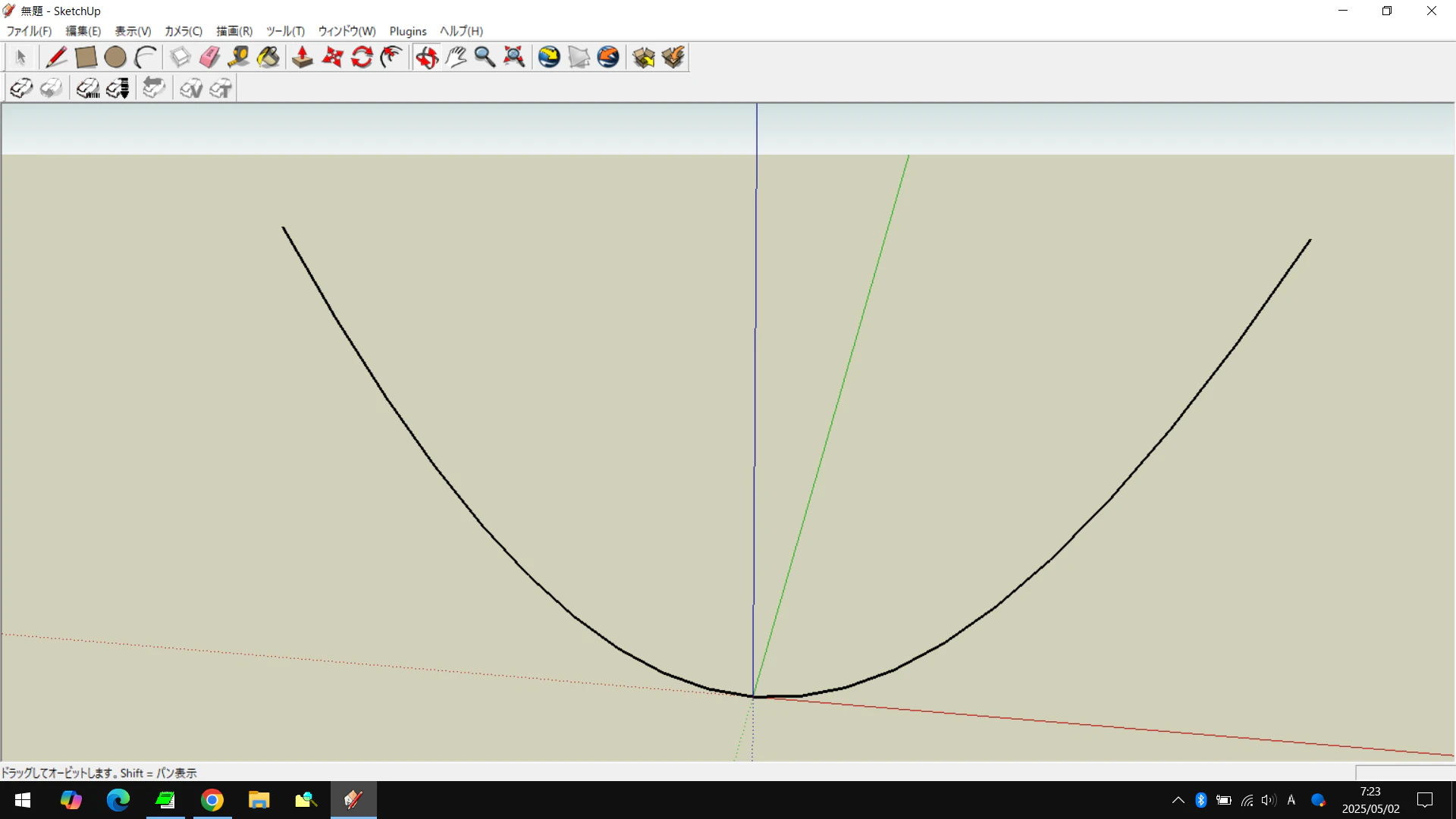Click the battery tray icon
Viewport: 1456px width, 819px height.
(1224, 800)
